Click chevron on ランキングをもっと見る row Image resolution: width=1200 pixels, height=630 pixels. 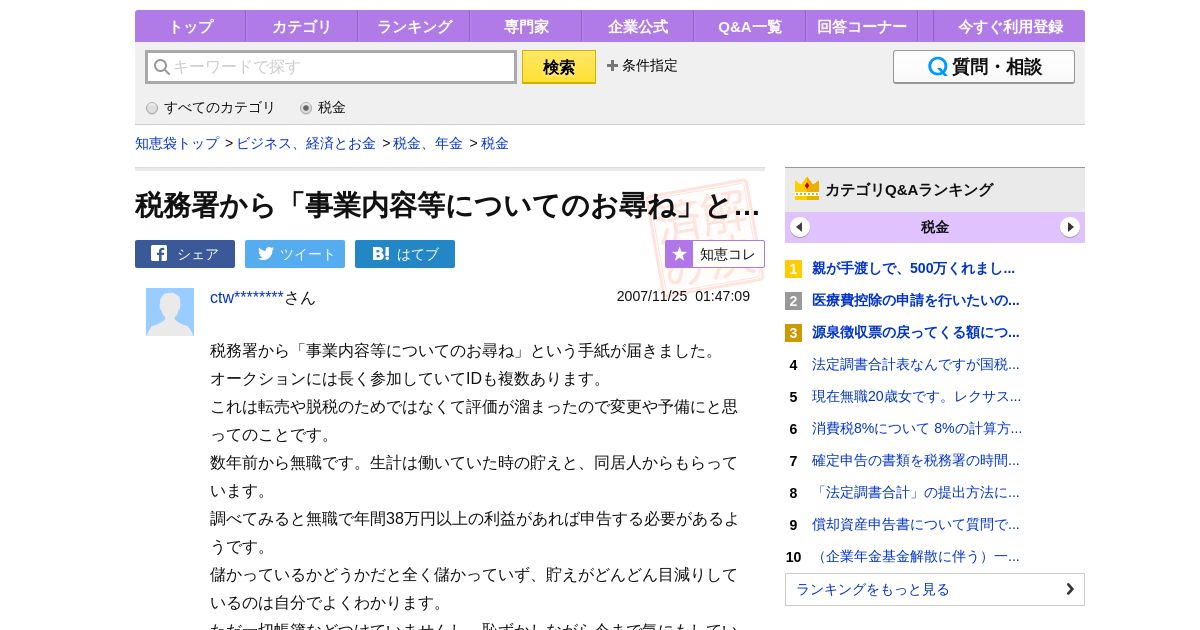click(1070, 589)
